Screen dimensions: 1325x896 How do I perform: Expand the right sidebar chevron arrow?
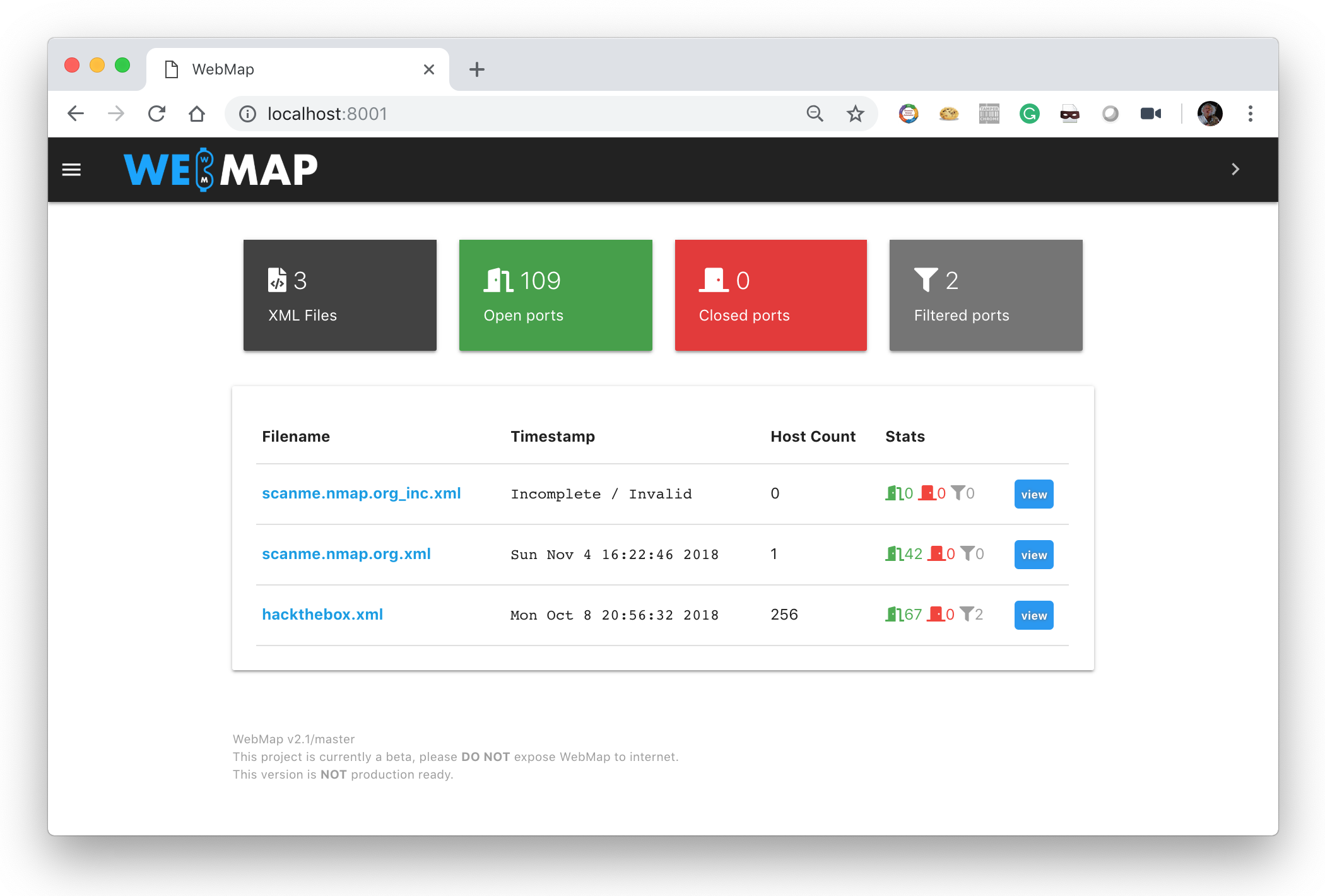1235,169
